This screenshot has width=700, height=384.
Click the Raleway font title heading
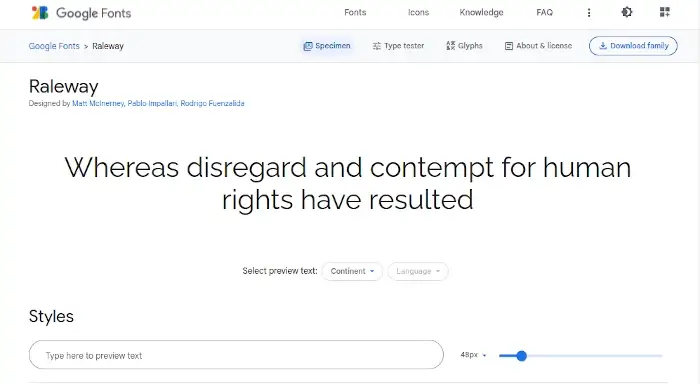(63, 87)
